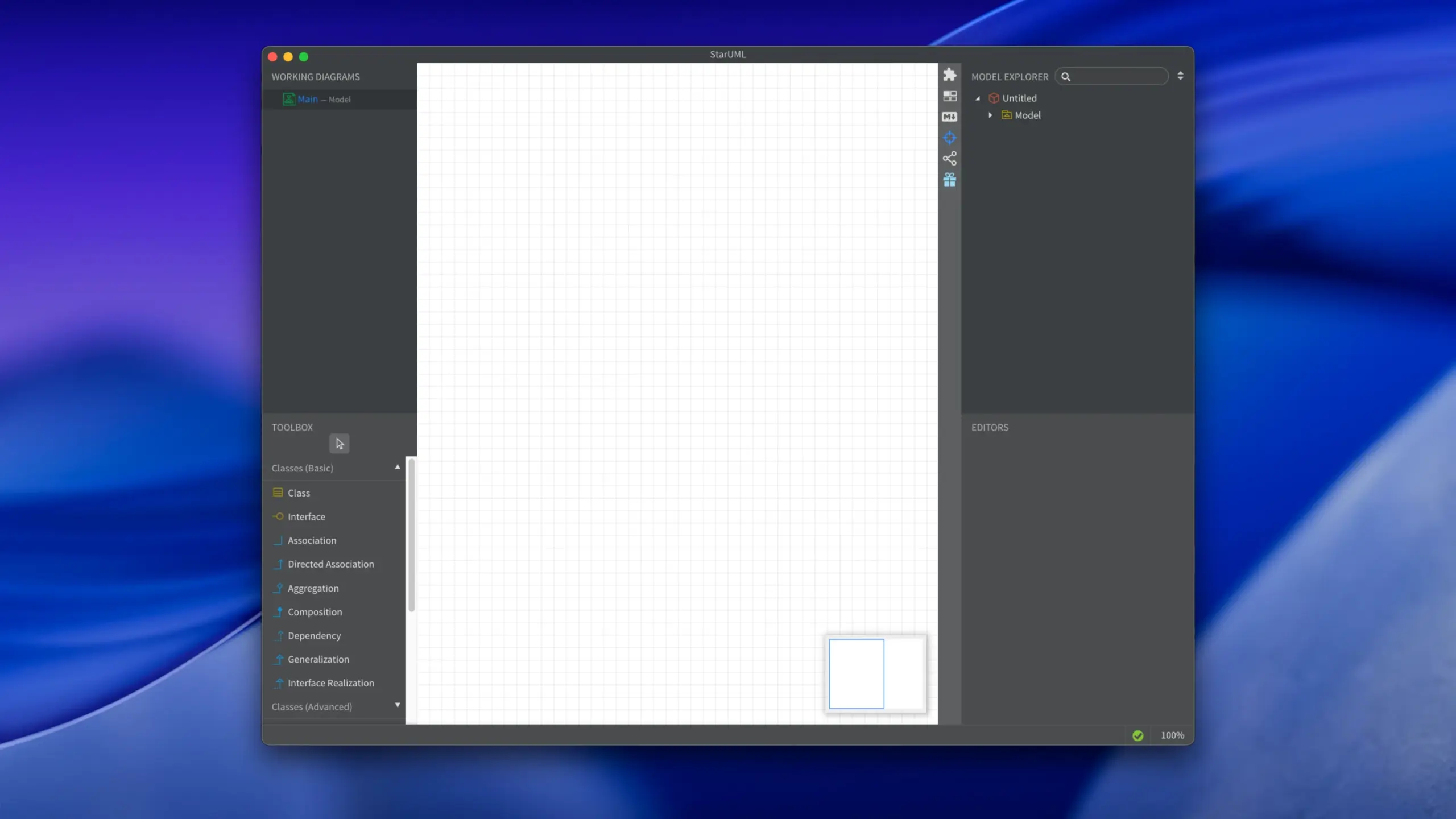Collapse the Untitled project tree node
Screen dimensions: 1456x819
(x=978, y=98)
